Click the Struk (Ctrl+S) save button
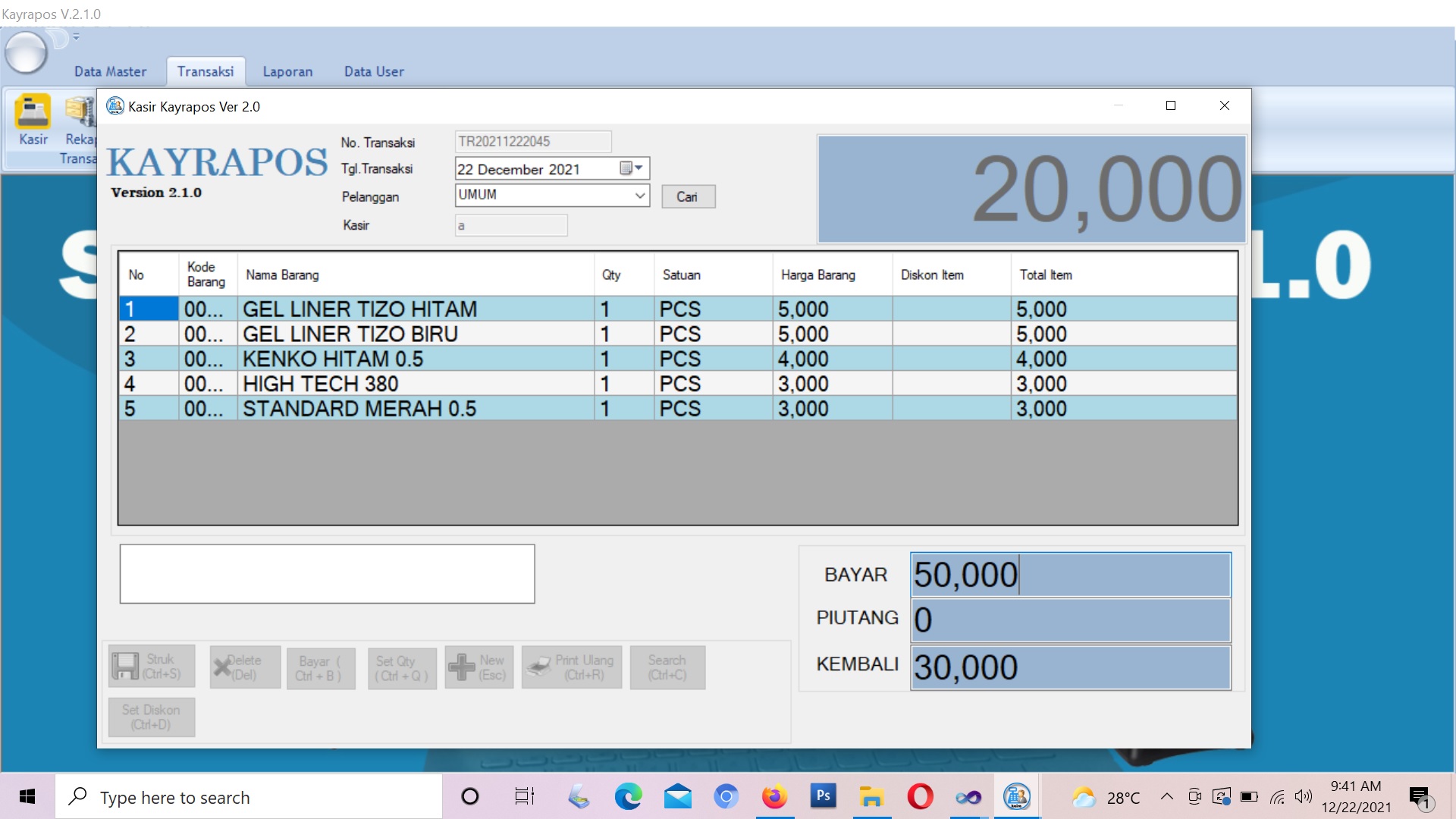The image size is (1456, 819). pos(152,667)
